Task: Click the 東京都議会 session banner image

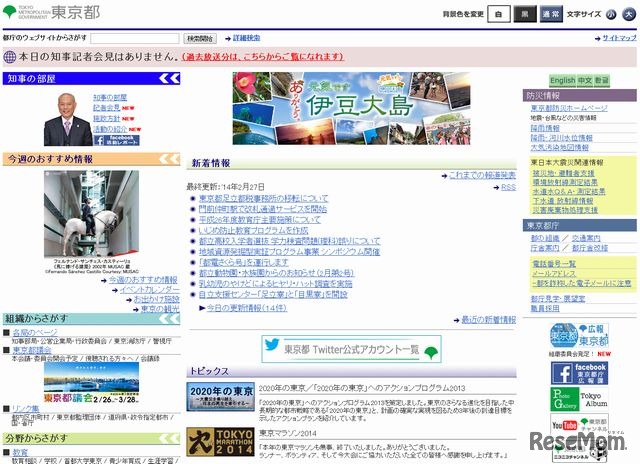Action: [x=91, y=382]
